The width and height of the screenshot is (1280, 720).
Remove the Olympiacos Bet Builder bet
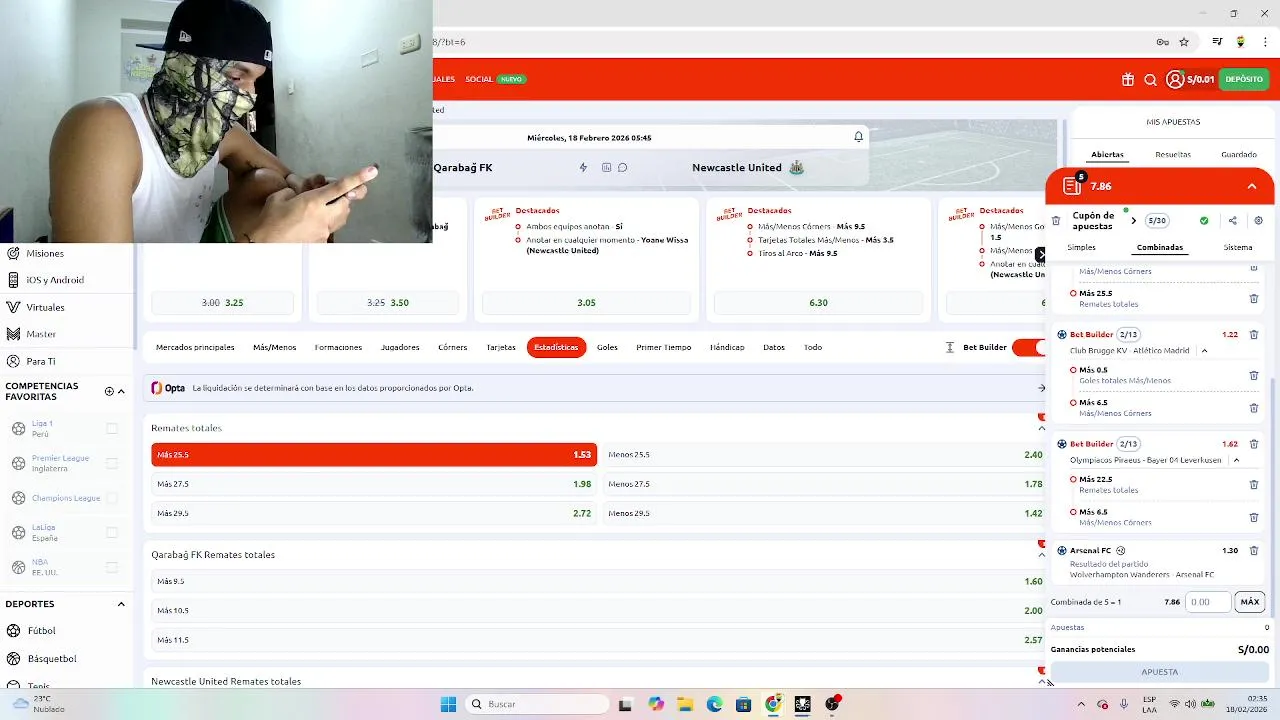click(1254, 444)
